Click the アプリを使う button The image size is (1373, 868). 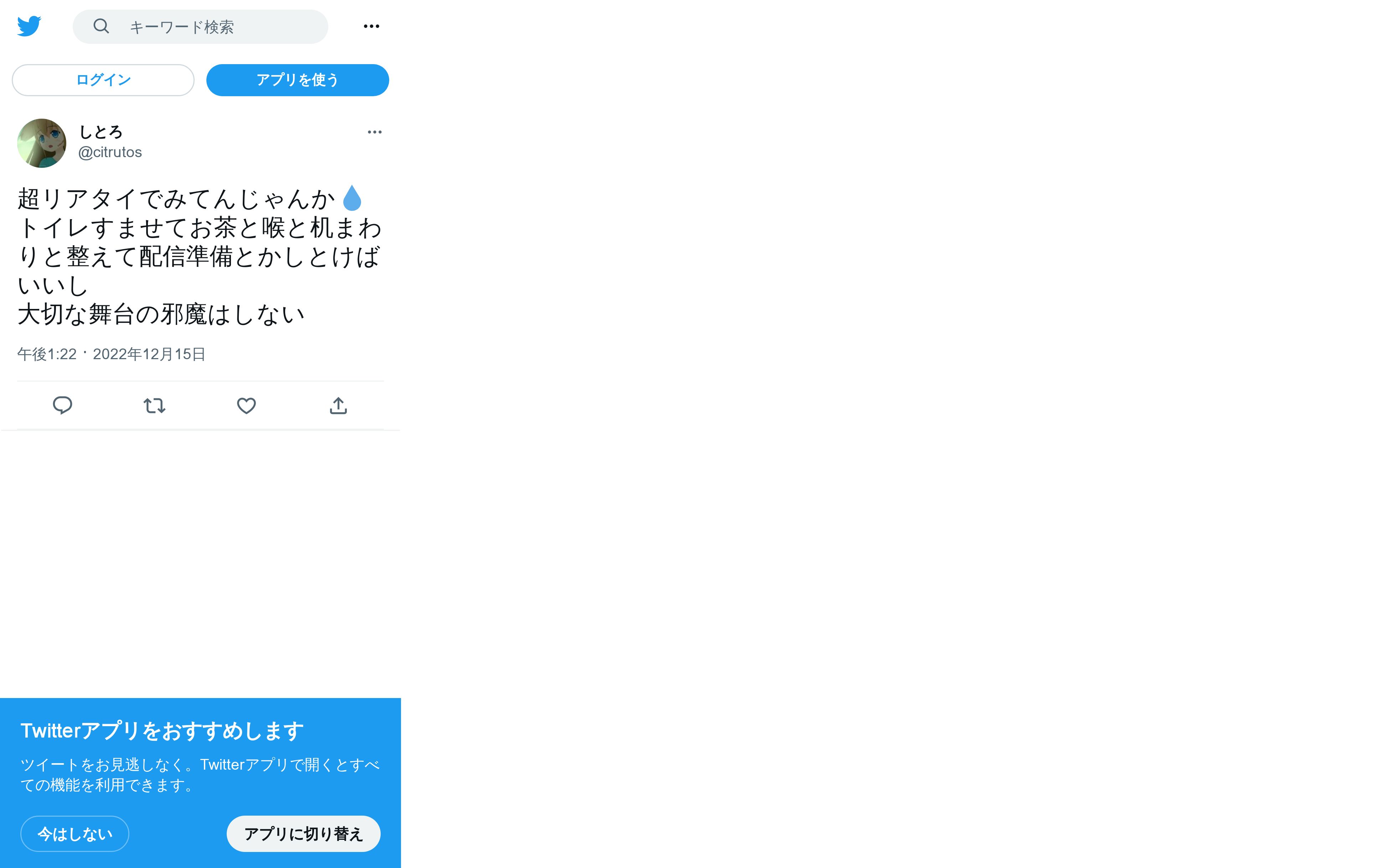click(298, 80)
